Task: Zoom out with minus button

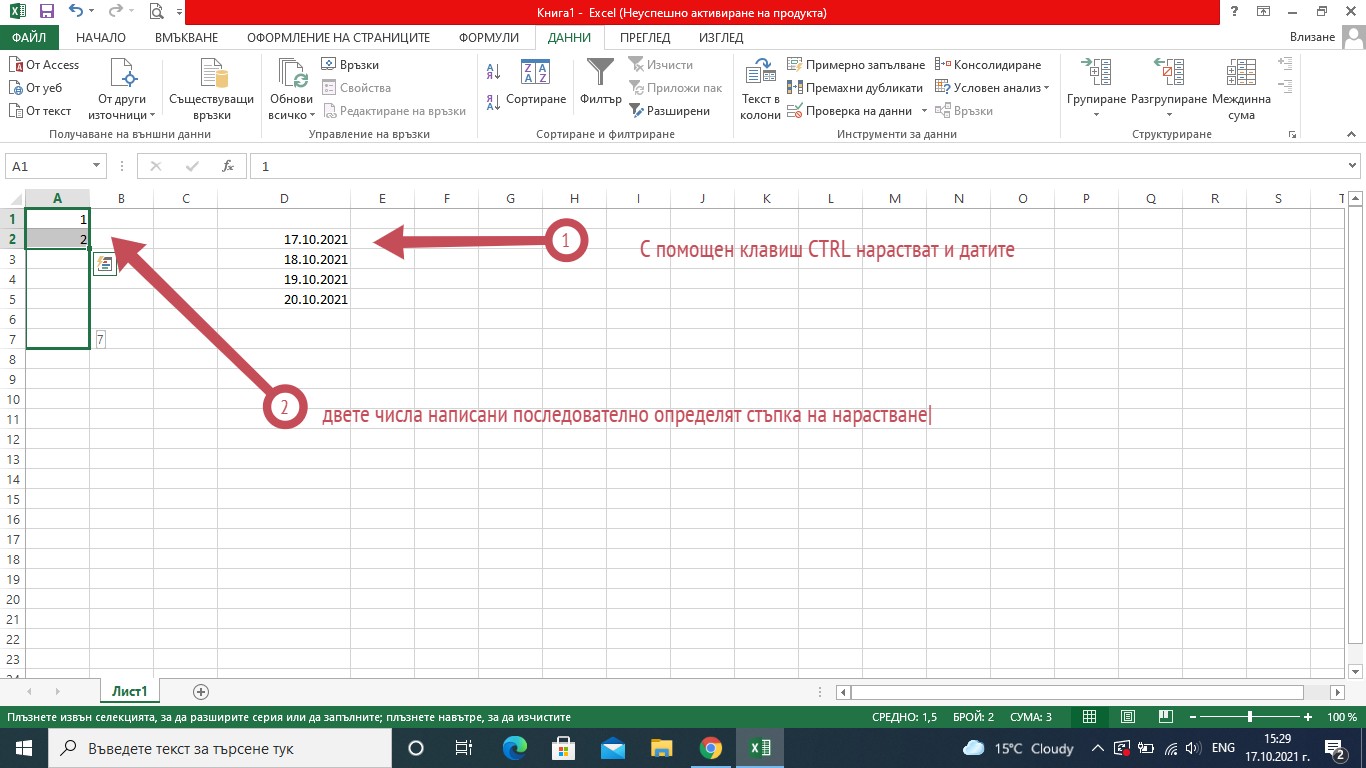Action: [1193, 717]
